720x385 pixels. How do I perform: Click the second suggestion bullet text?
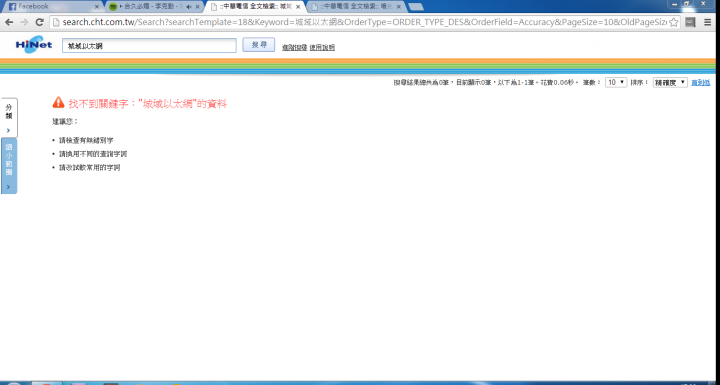(x=93, y=154)
